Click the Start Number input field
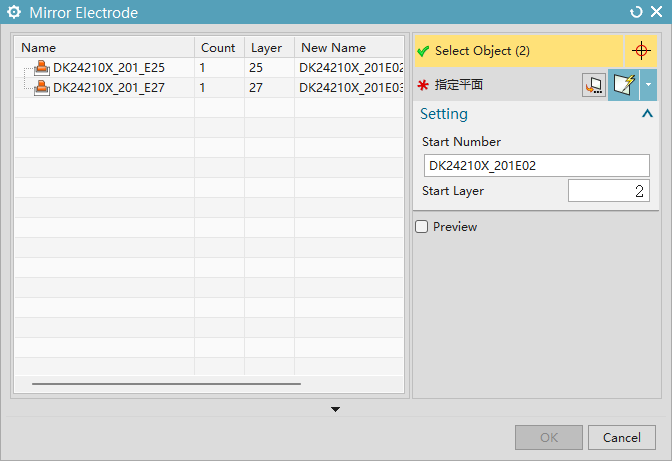 tap(536, 166)
